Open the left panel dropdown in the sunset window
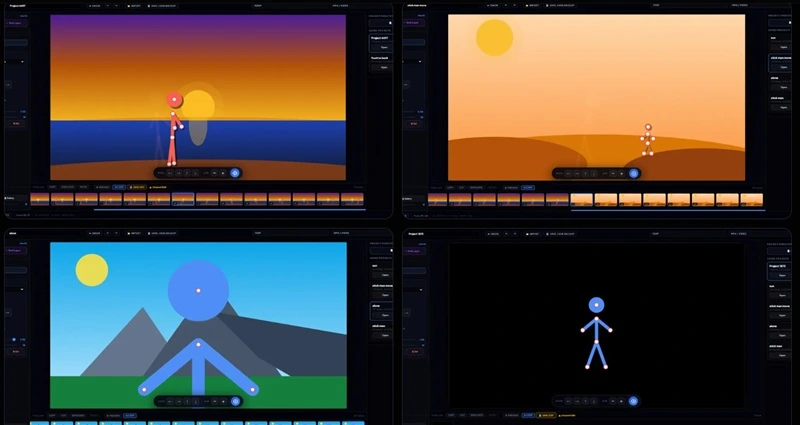This screenshot has width=800, height=425. click(x=15, y=62)
